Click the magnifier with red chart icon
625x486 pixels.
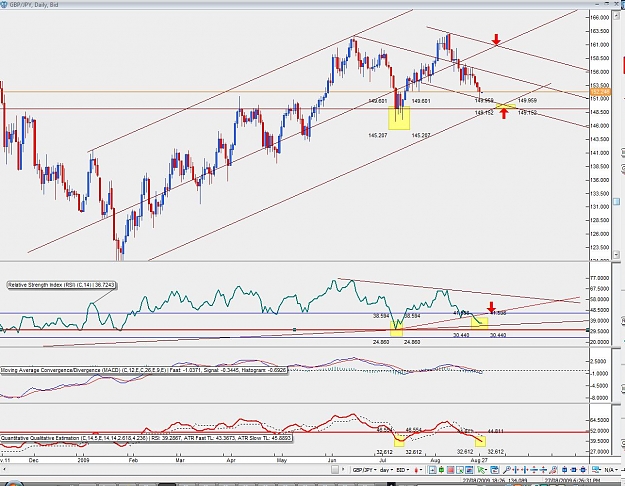point(553,470)
